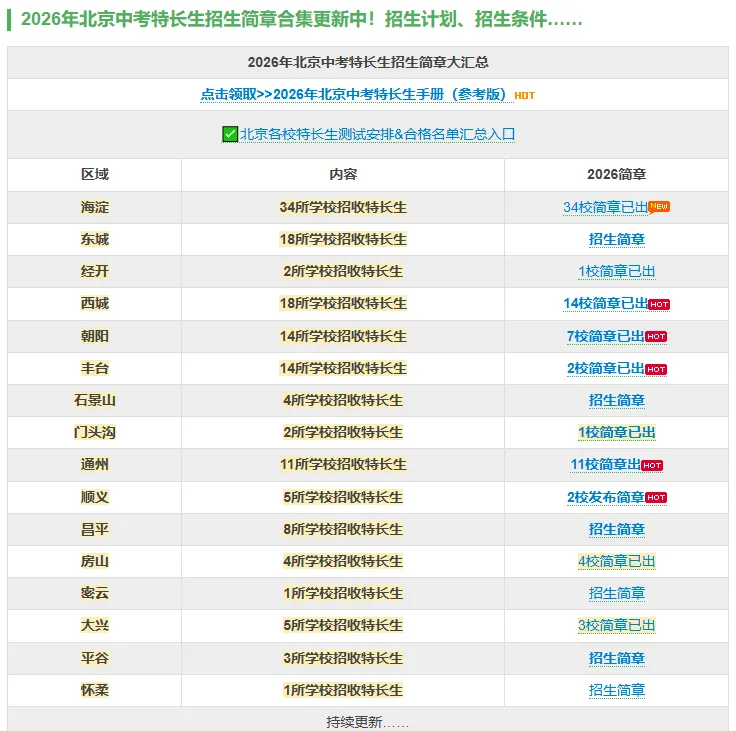The width and height of the screenshot is (736, 731).
Task: Click 14所学校招收特长生 in the 丰台 row
Action: 343,368
